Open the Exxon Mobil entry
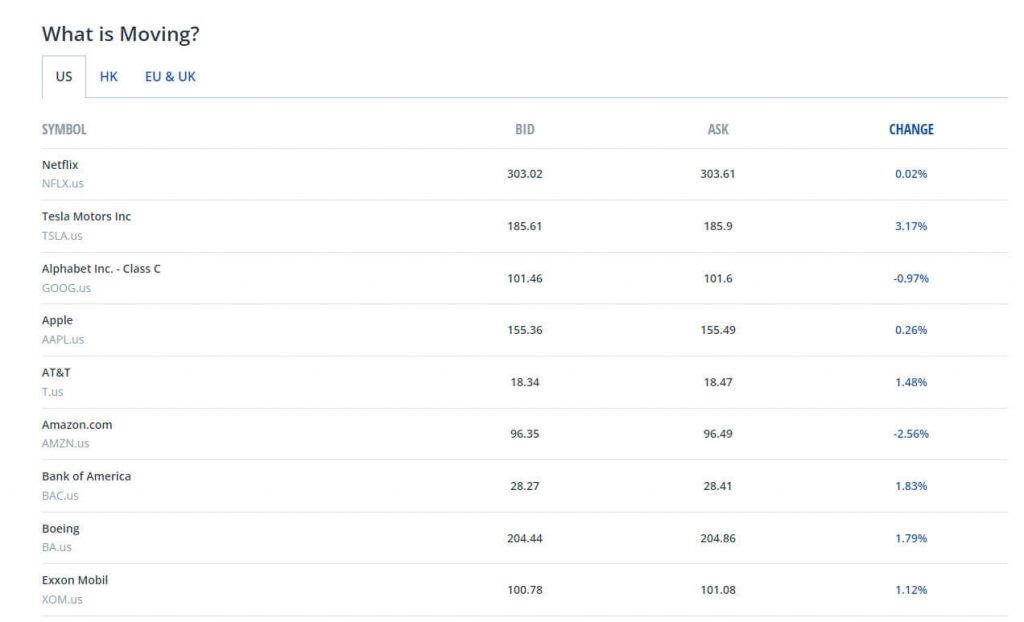Viewport: 1024px width, 622px height. click(x=75, y=581)
